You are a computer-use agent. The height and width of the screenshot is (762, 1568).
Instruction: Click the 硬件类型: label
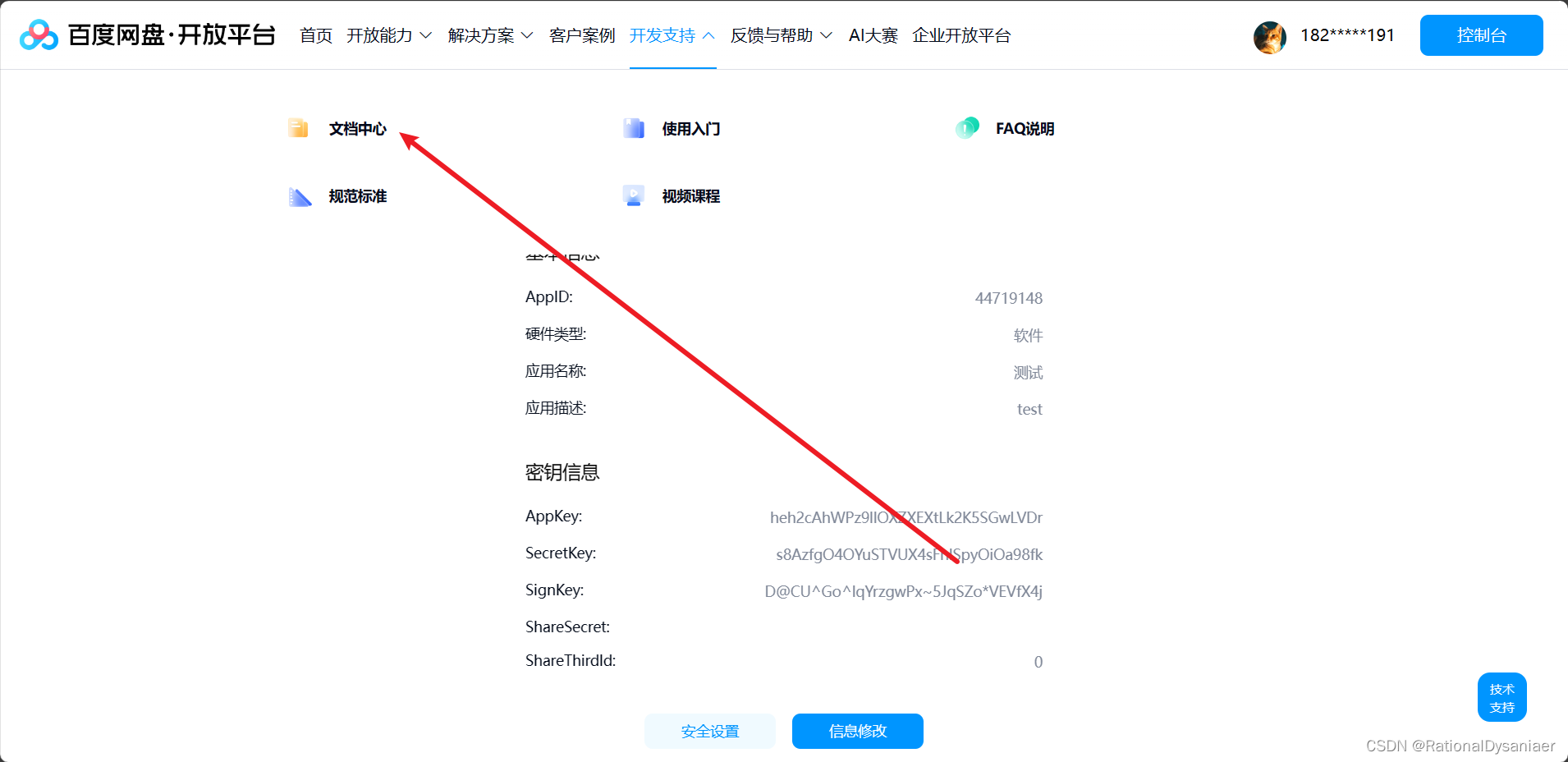[x=556, y=334]
